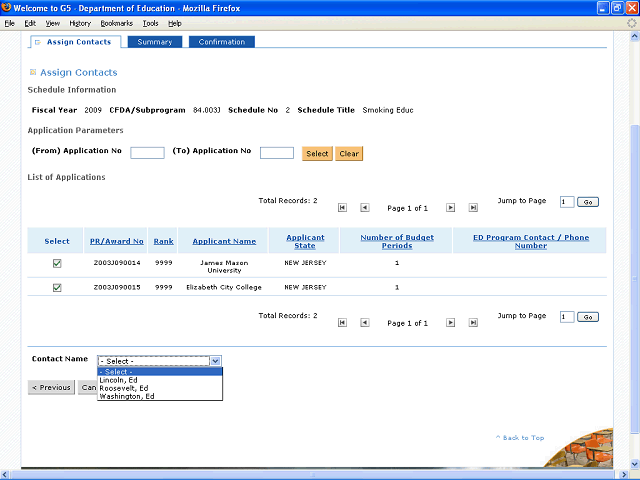Choose Washington, Ed from contact list
Viewport: 640px width, 480px height.
[x=160, y=396]
